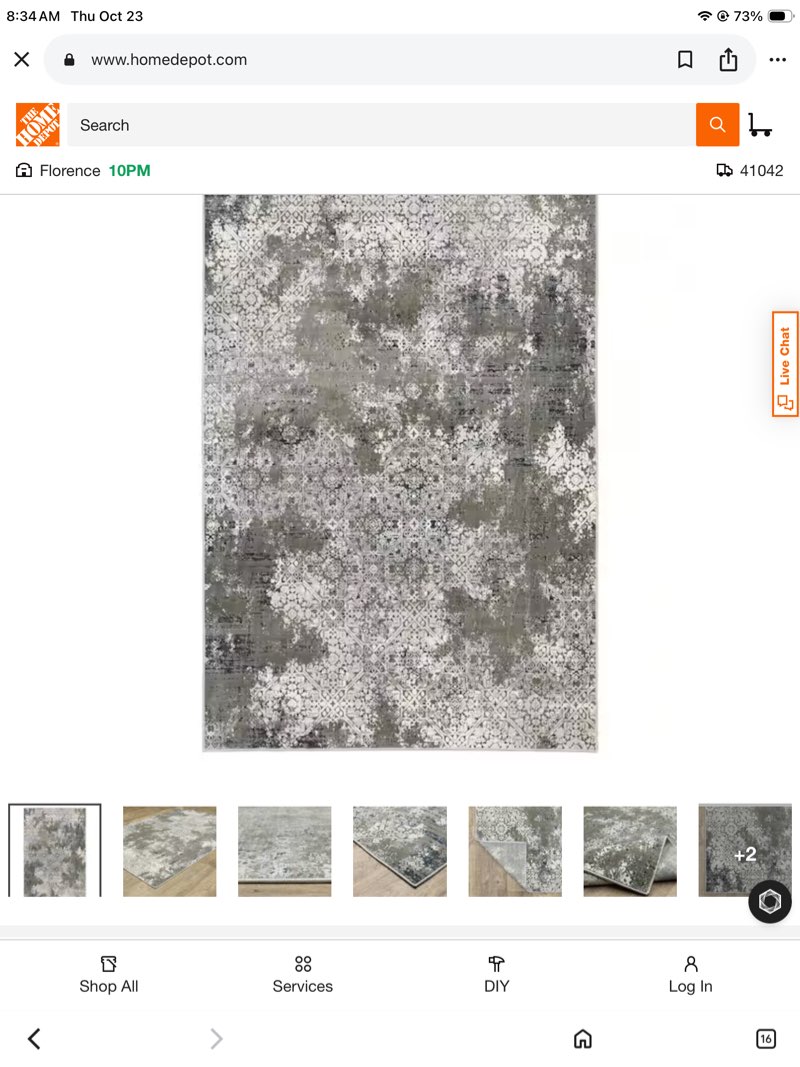Open the Live Chat side tab
The height and width of the screenshot is (1067, 800).
(x=785, y=364)
